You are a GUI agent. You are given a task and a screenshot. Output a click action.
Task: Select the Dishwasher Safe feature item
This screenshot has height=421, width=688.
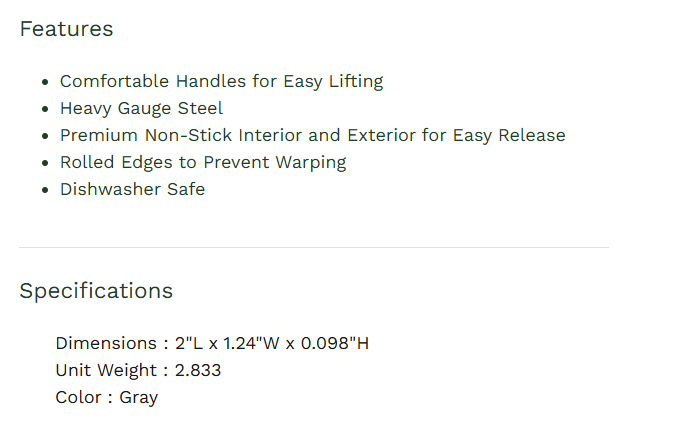[133, 189]
